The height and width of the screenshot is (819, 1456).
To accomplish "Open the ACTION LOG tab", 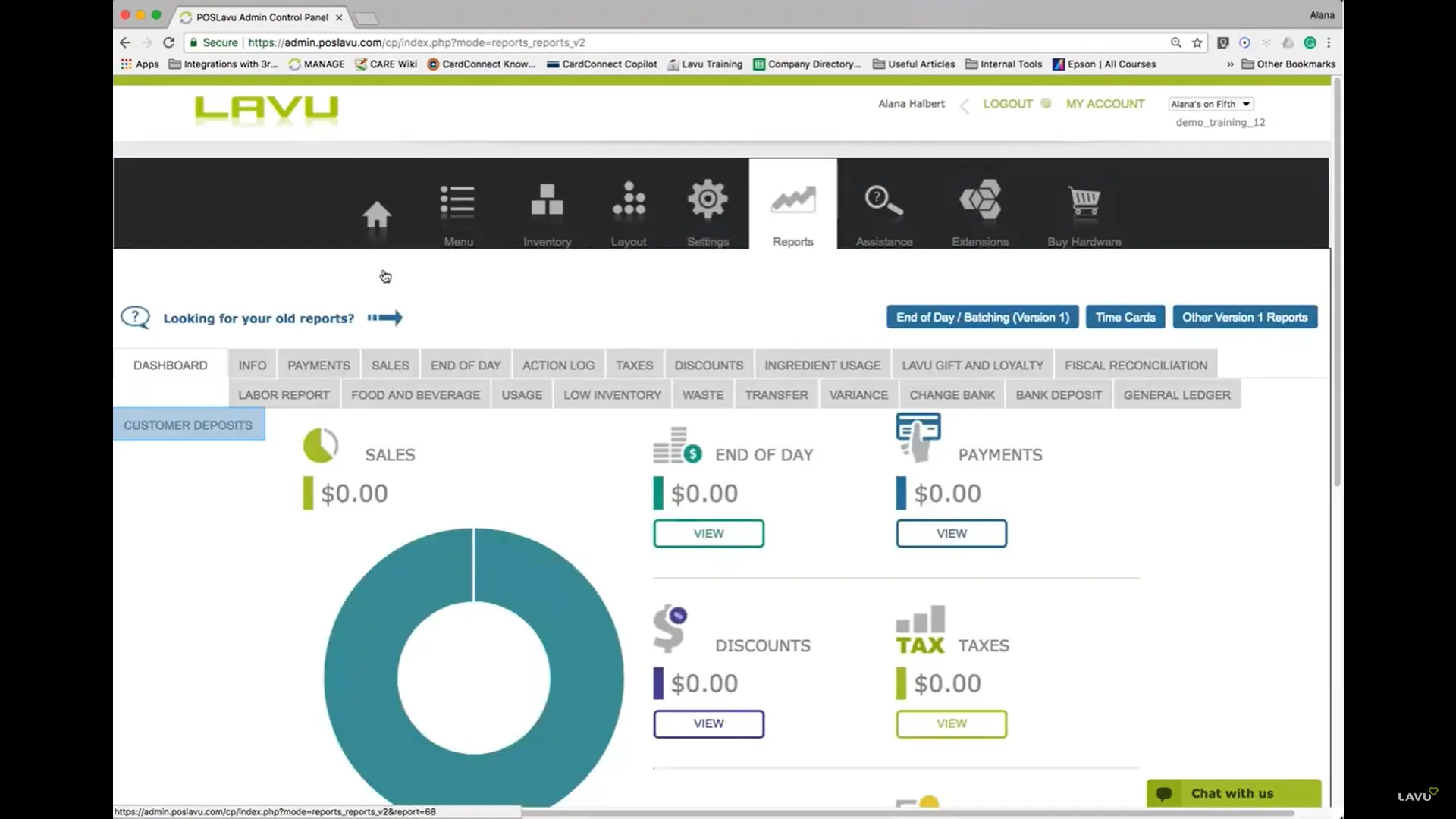I will [x=558, y=365].
